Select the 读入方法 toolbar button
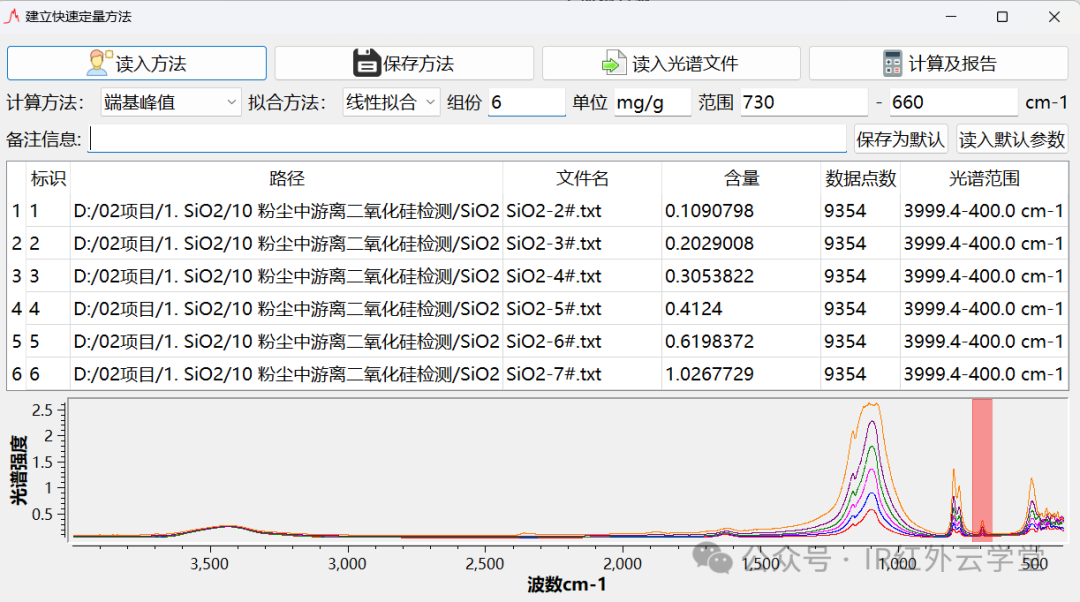Screen dimensions: 1080x602 (136, 62)
